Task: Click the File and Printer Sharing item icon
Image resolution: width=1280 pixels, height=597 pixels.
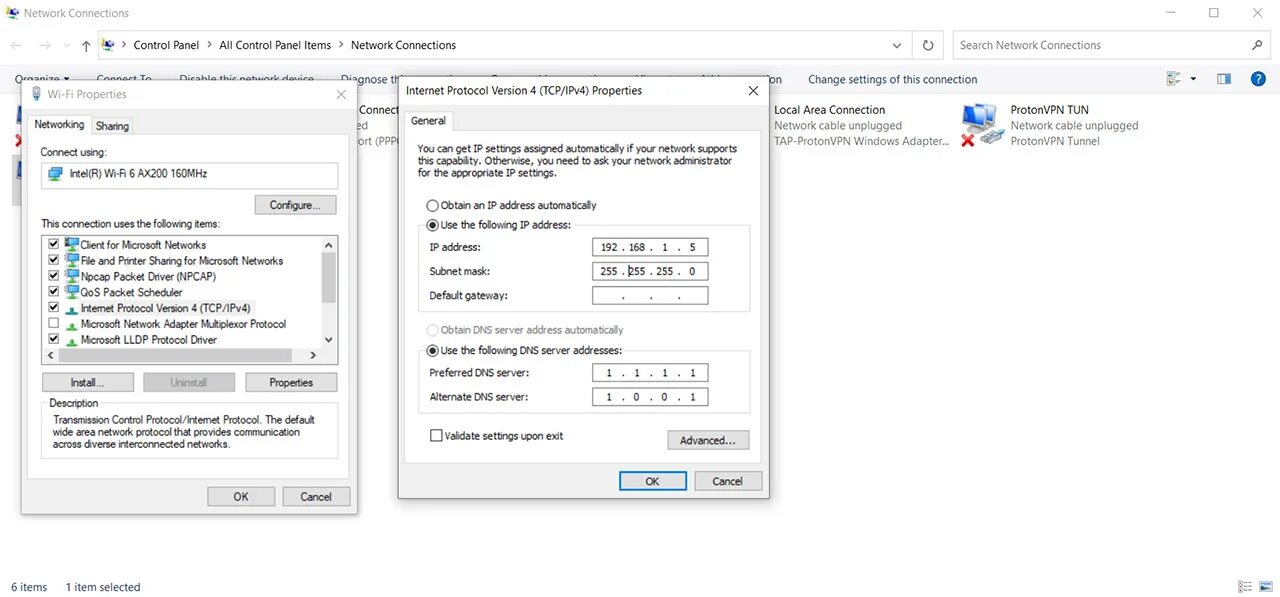Action: pos(72,261)
